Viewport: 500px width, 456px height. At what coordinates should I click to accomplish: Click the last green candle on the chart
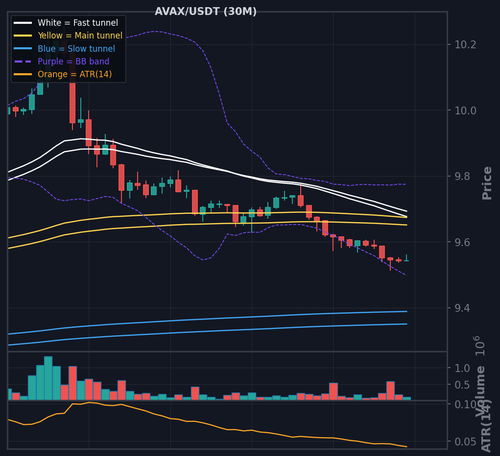[407, 258]
